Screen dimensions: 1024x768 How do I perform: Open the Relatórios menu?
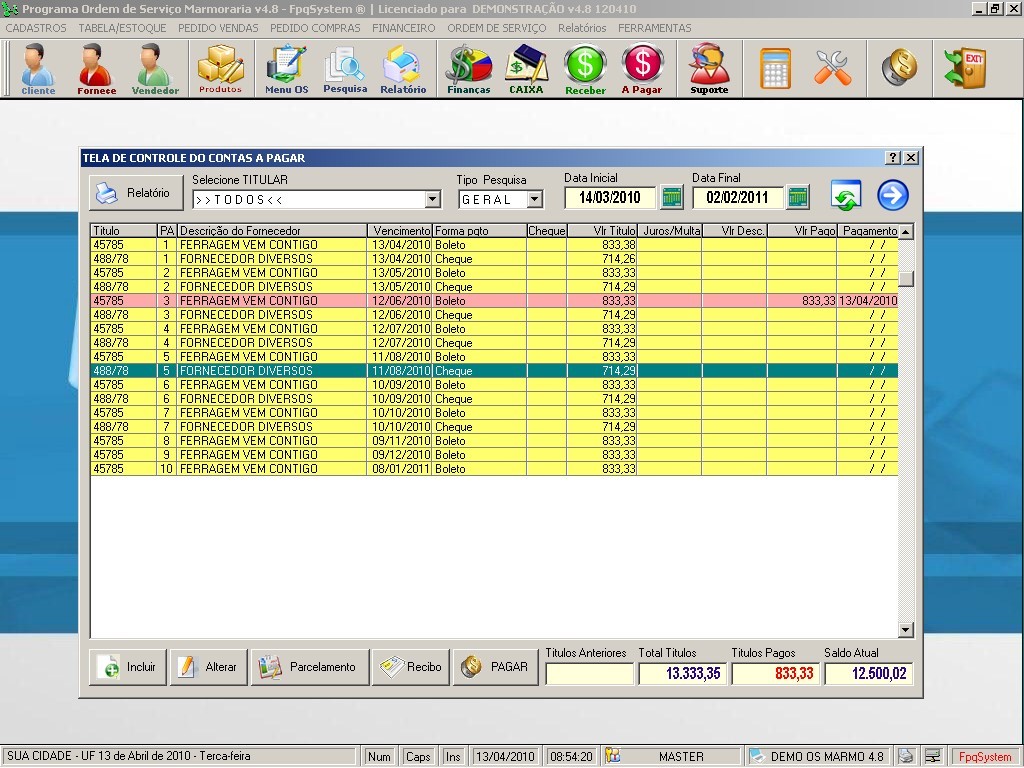(x=582, y=28)
